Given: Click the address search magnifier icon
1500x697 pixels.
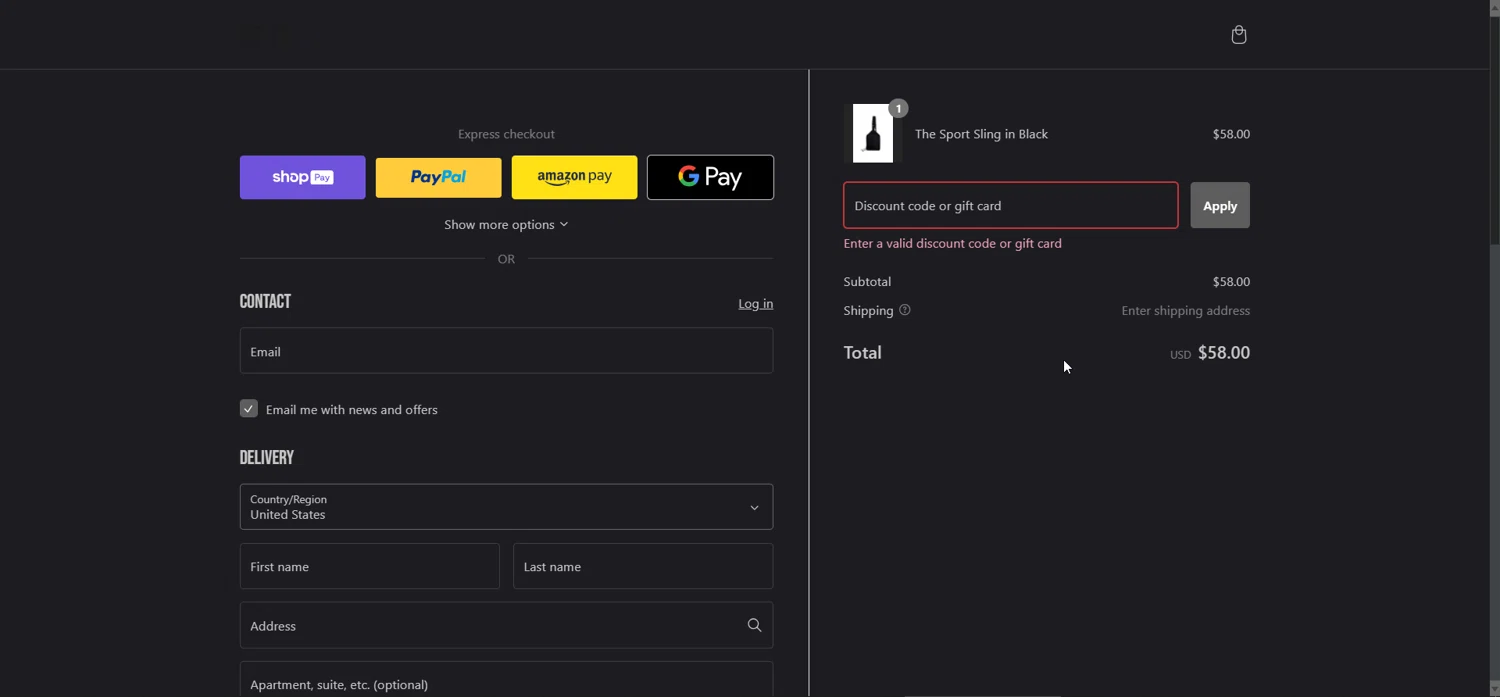Looking at the screenshot, I should pos(754,625).
